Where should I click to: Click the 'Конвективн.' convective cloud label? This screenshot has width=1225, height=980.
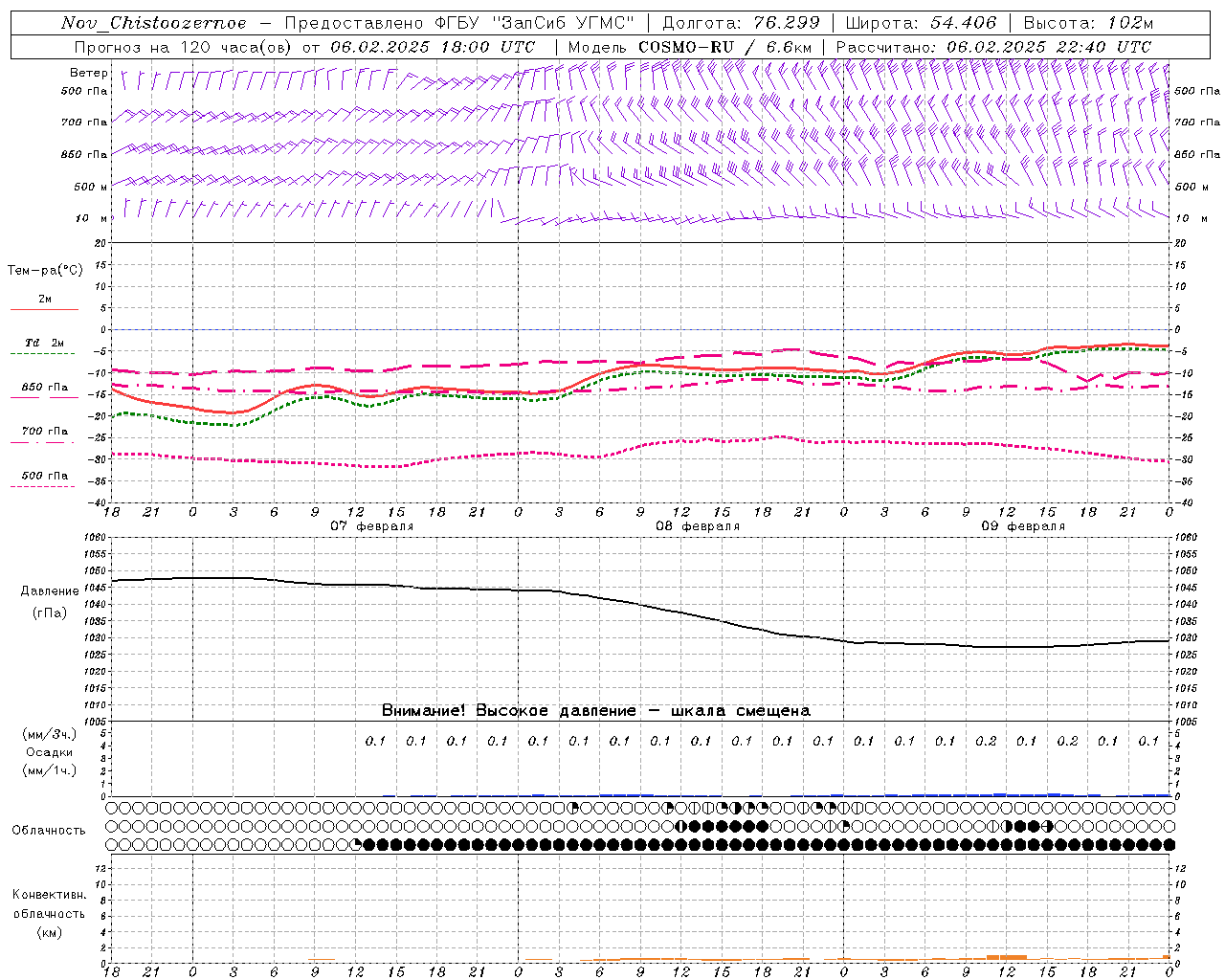[x=49, y=895]
